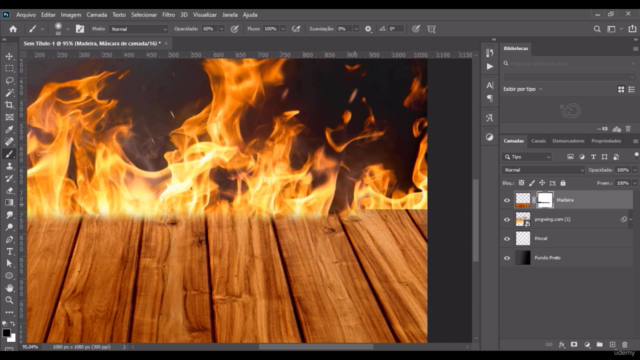
Task: Open layer Opacidade dropdown arrow
Action: pyautogui.click(x=635, y=170)
